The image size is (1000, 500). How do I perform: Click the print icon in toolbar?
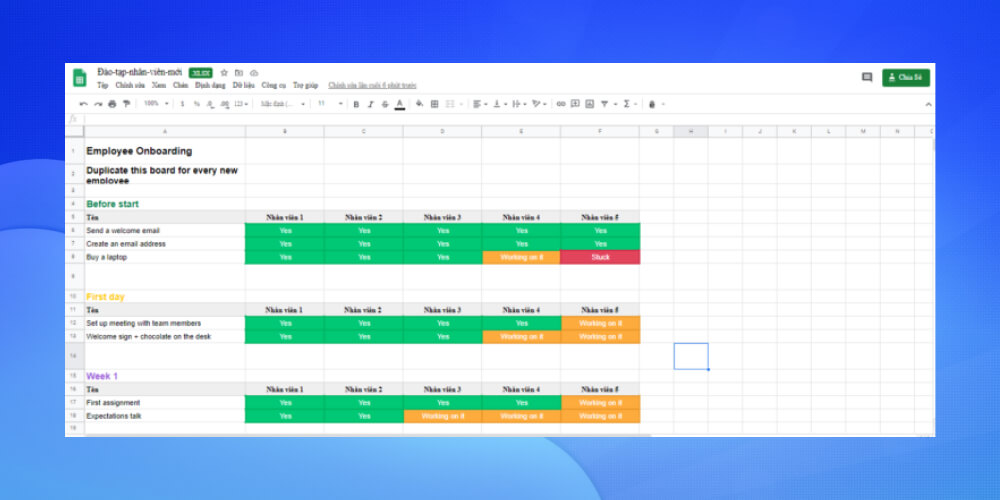(x=112, y=104)
